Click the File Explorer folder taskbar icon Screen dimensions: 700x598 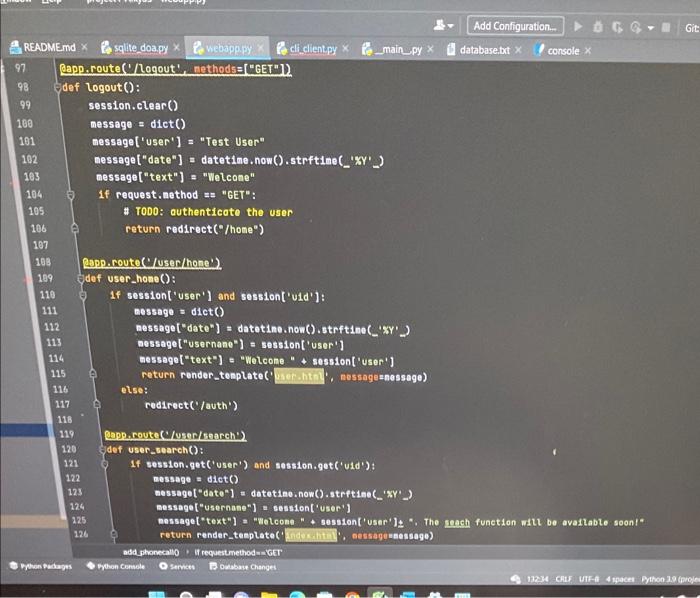(269, 594)
